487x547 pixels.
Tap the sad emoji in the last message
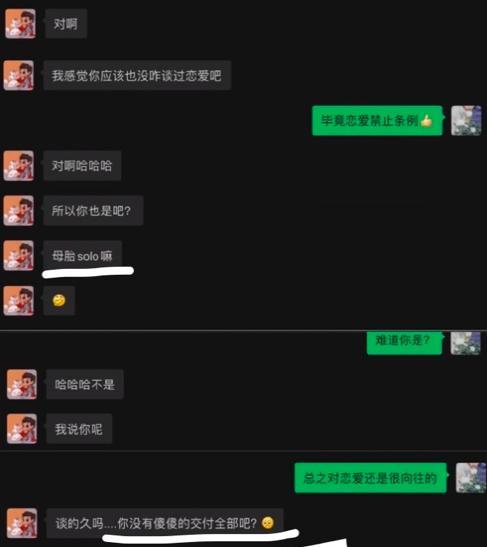pos(268,523)
